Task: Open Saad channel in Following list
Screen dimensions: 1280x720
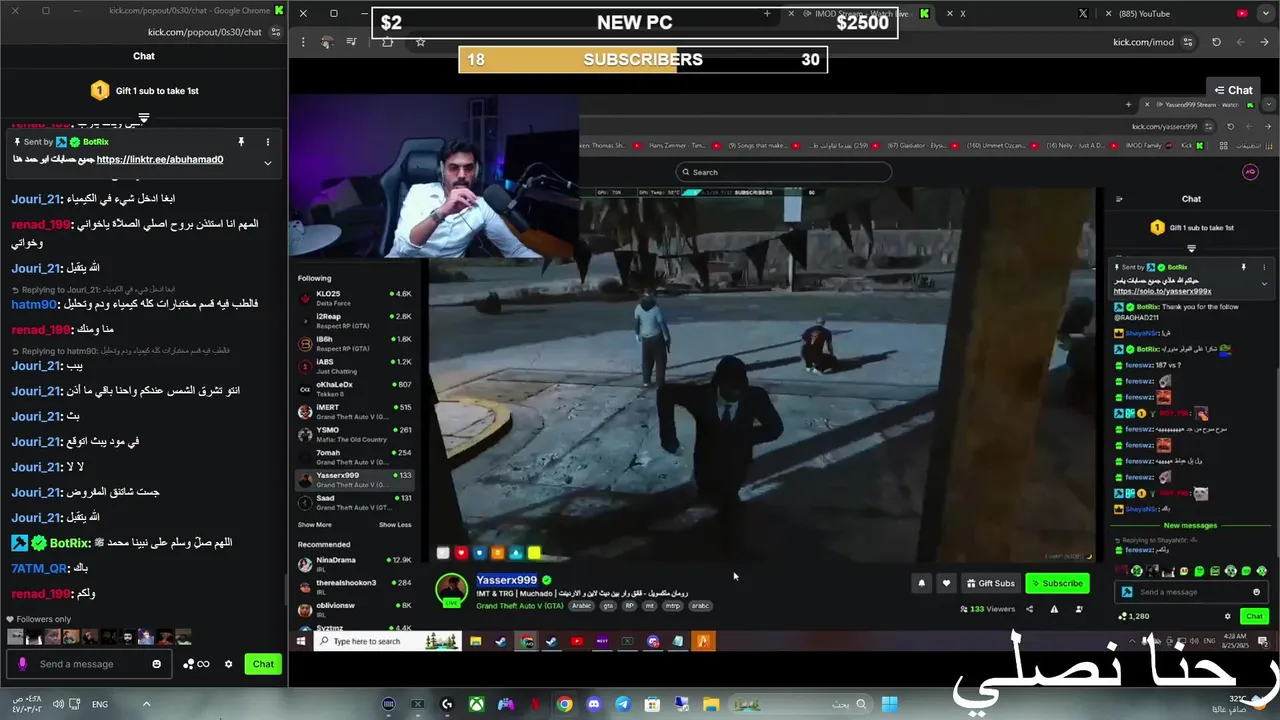Action: 355,502
